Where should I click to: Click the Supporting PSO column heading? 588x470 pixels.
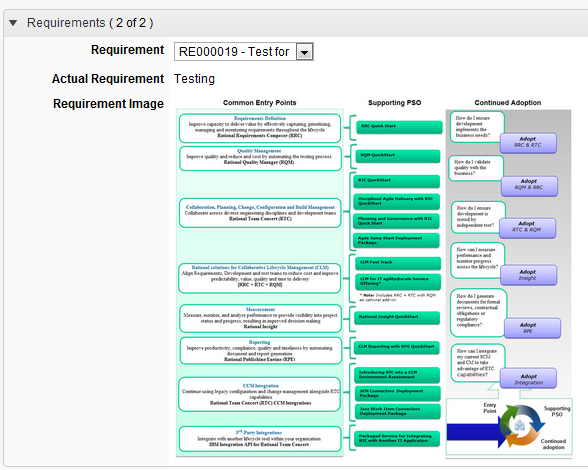(x=394, y=103)
